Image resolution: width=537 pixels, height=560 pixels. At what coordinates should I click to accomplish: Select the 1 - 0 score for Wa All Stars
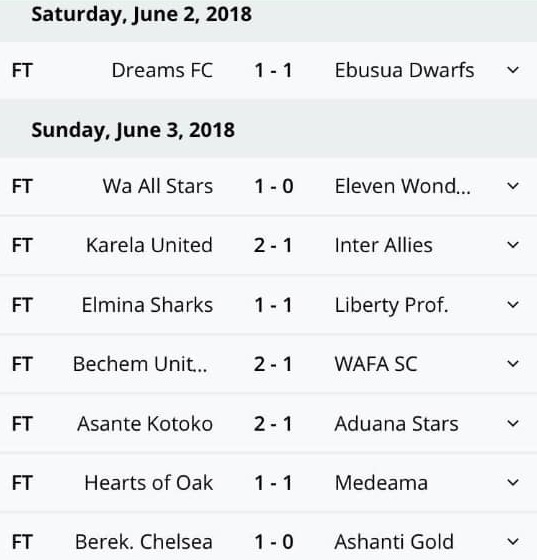click(x=273, y=186)
